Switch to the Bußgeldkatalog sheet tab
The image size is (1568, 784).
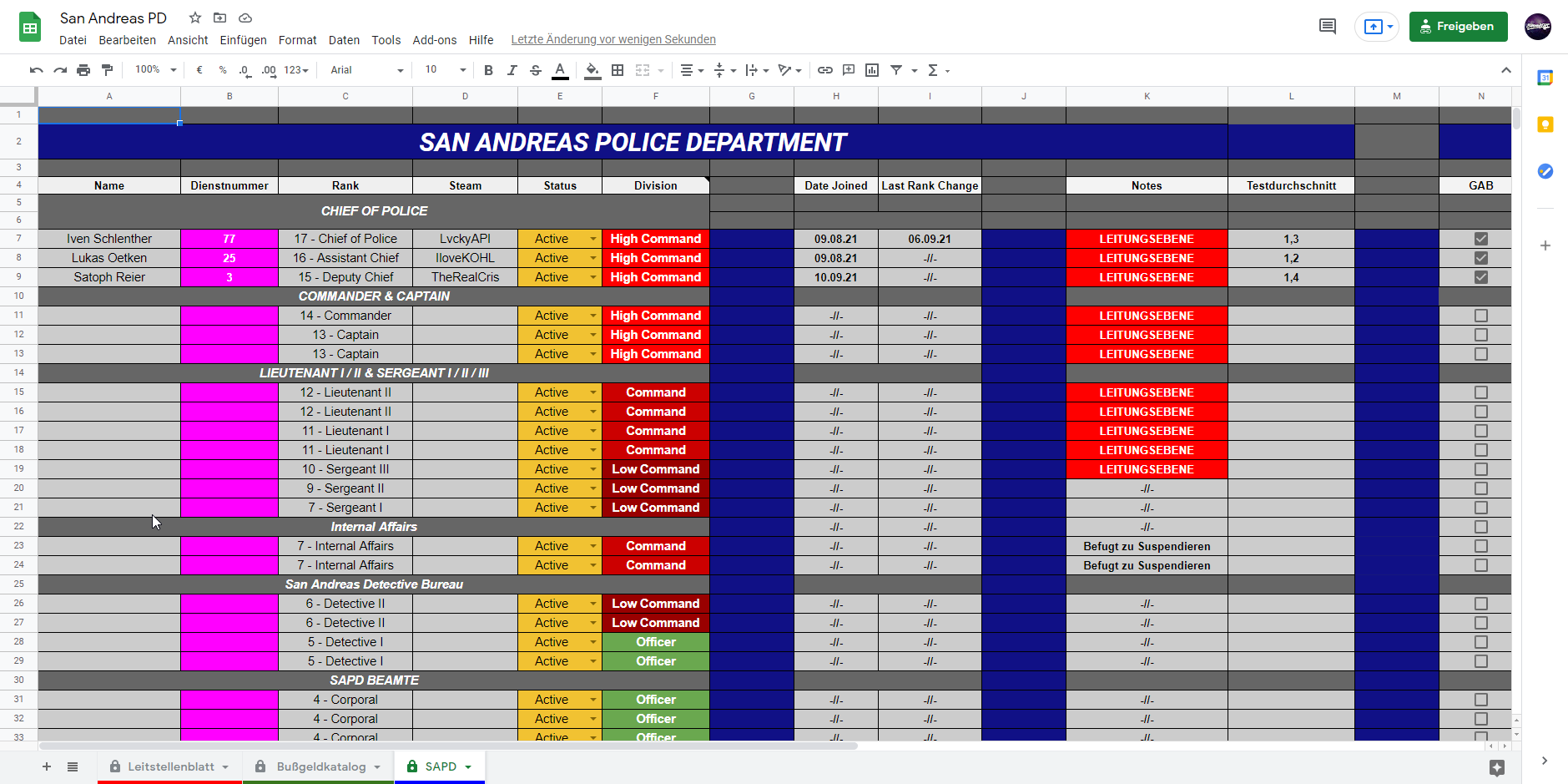click(x=321, y=766)
